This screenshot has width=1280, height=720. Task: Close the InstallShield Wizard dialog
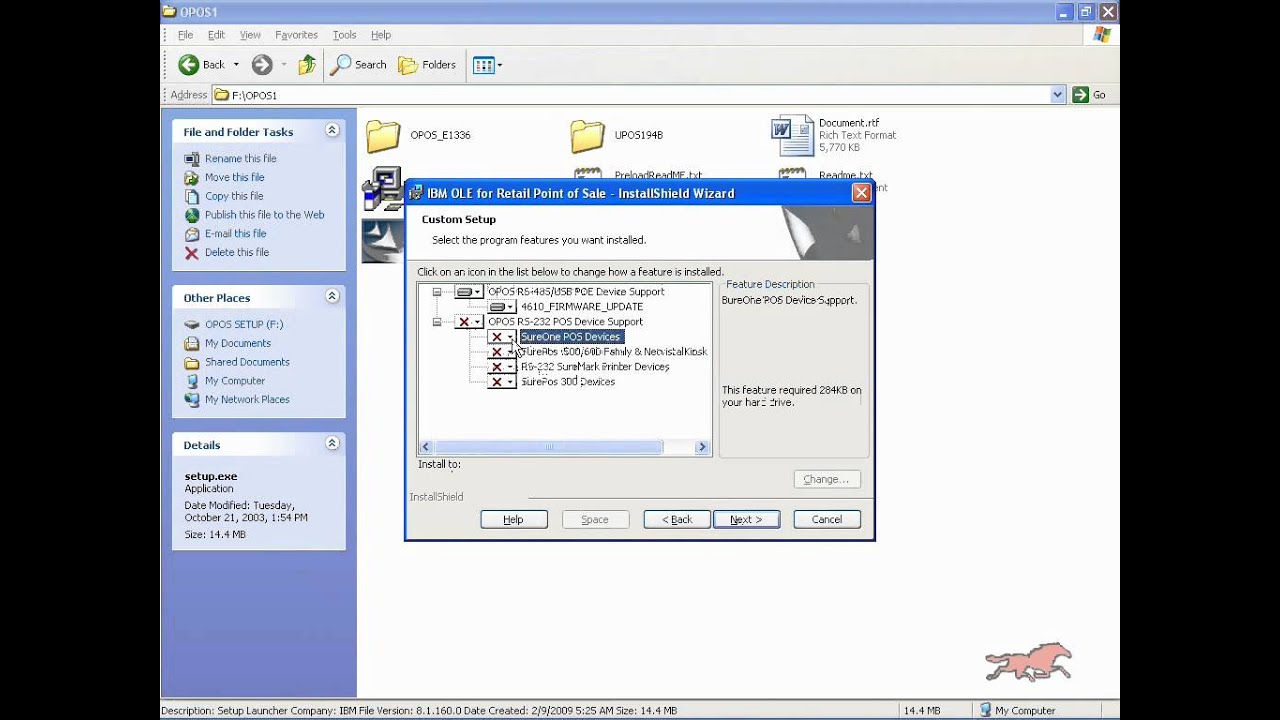[x=861, y=193]
